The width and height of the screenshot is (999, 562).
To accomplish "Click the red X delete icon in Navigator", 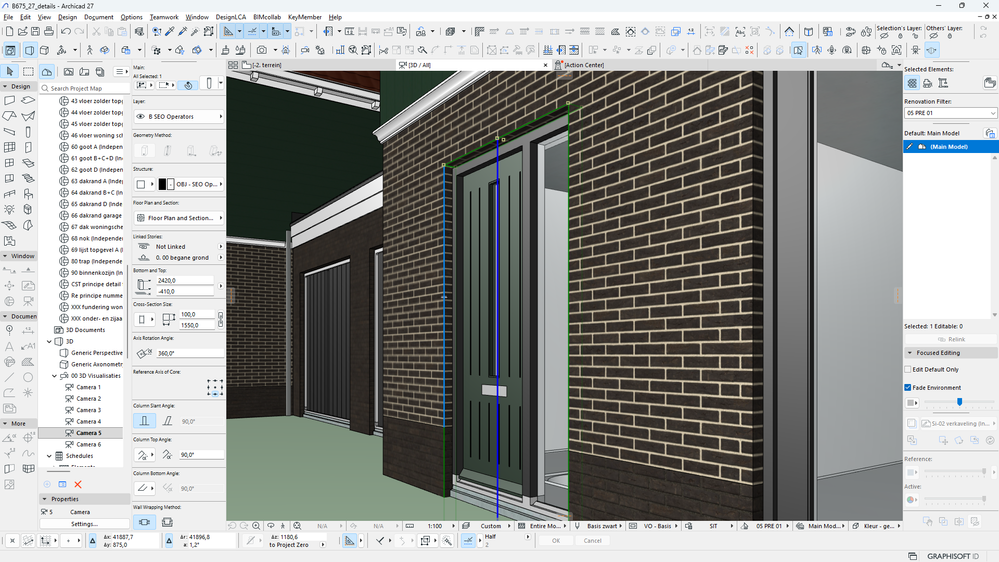I will pyautogui.click(x=78, y=484).
